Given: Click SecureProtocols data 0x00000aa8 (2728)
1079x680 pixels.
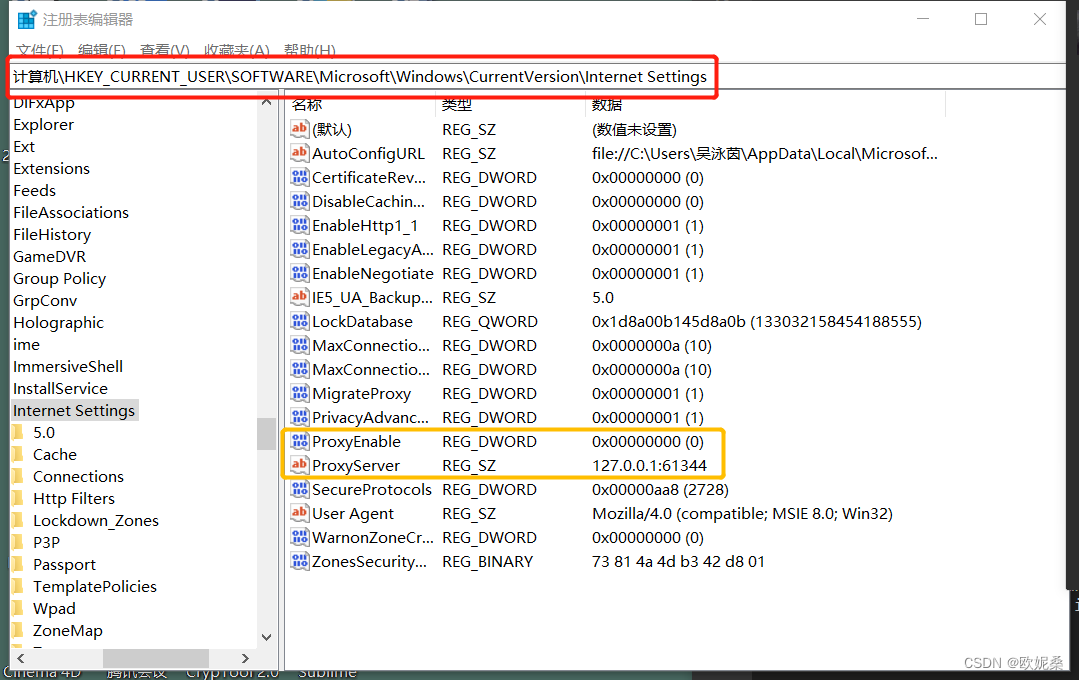Looking at the screenshot, I should click(x=660, y=489).
